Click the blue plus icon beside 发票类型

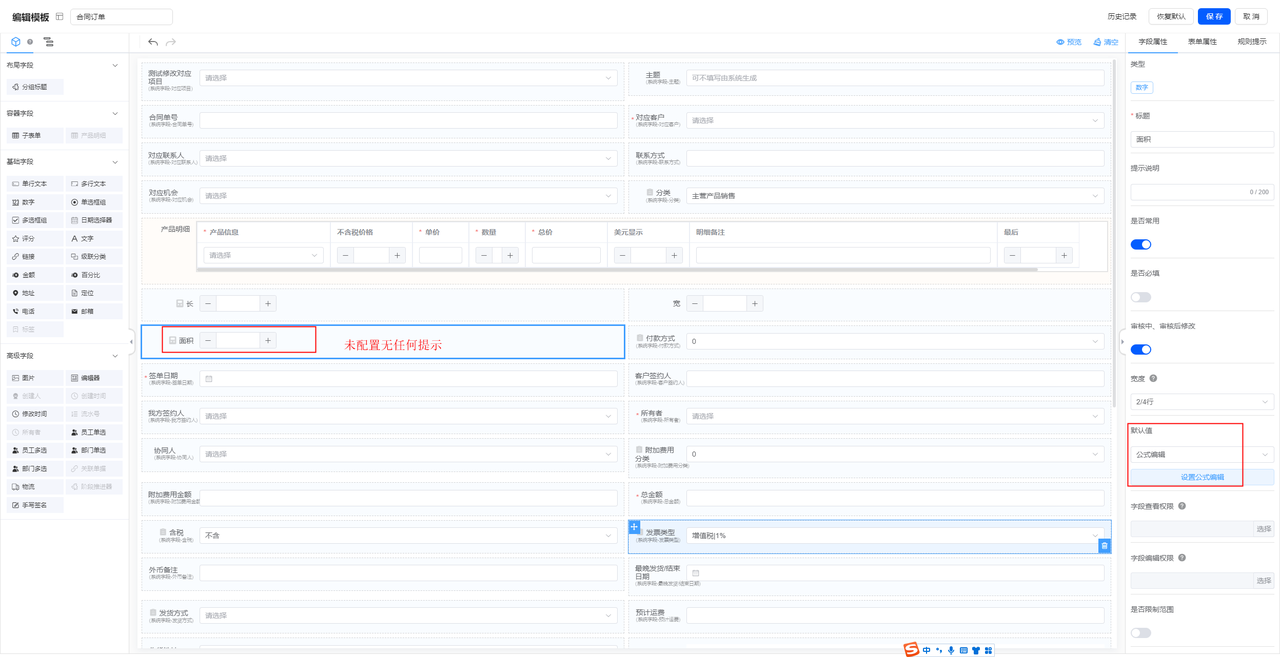634,526
